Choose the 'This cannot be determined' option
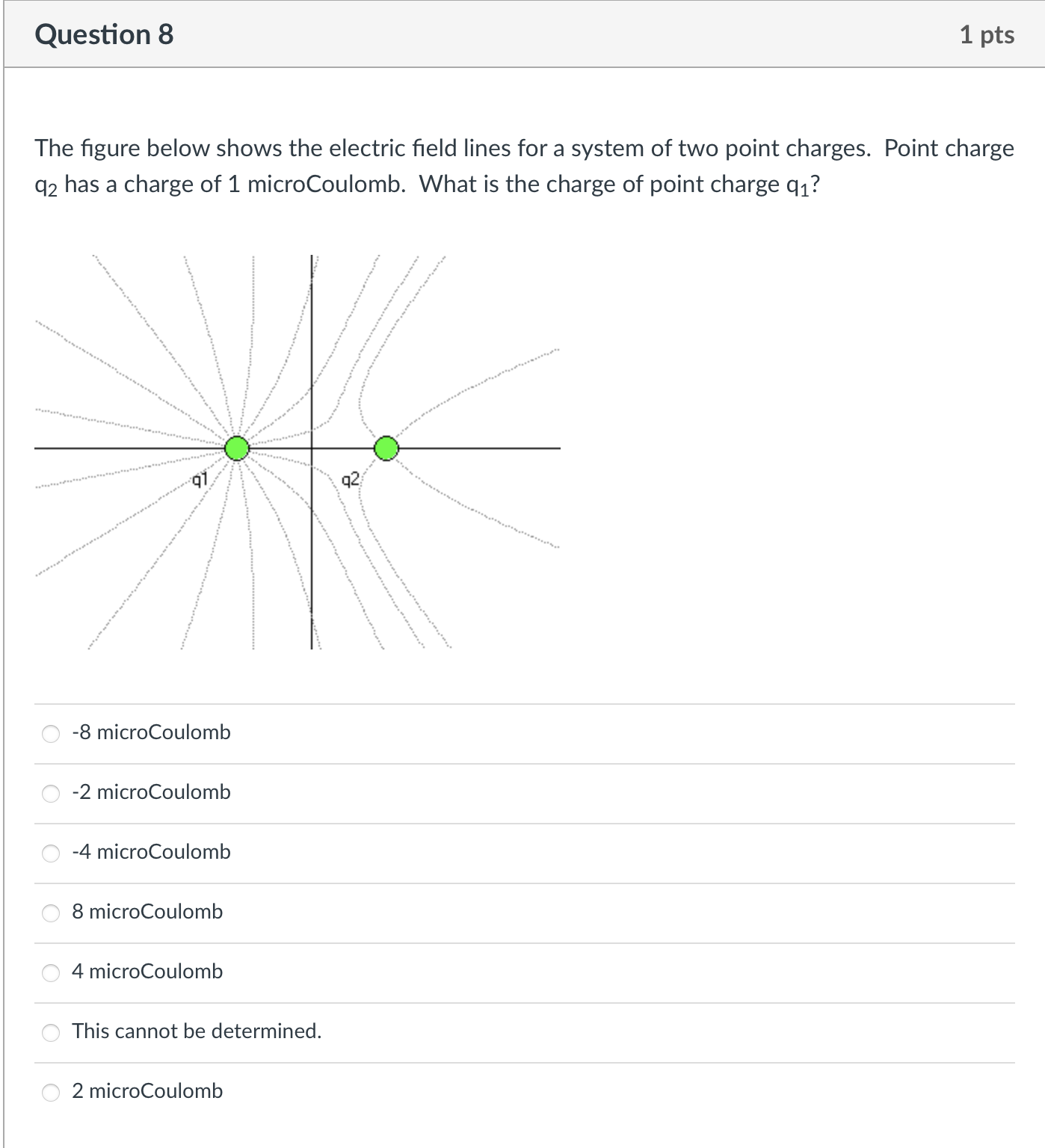Image resolution: width=1045 pixels, height=1148 pixels. point(51,1032)
